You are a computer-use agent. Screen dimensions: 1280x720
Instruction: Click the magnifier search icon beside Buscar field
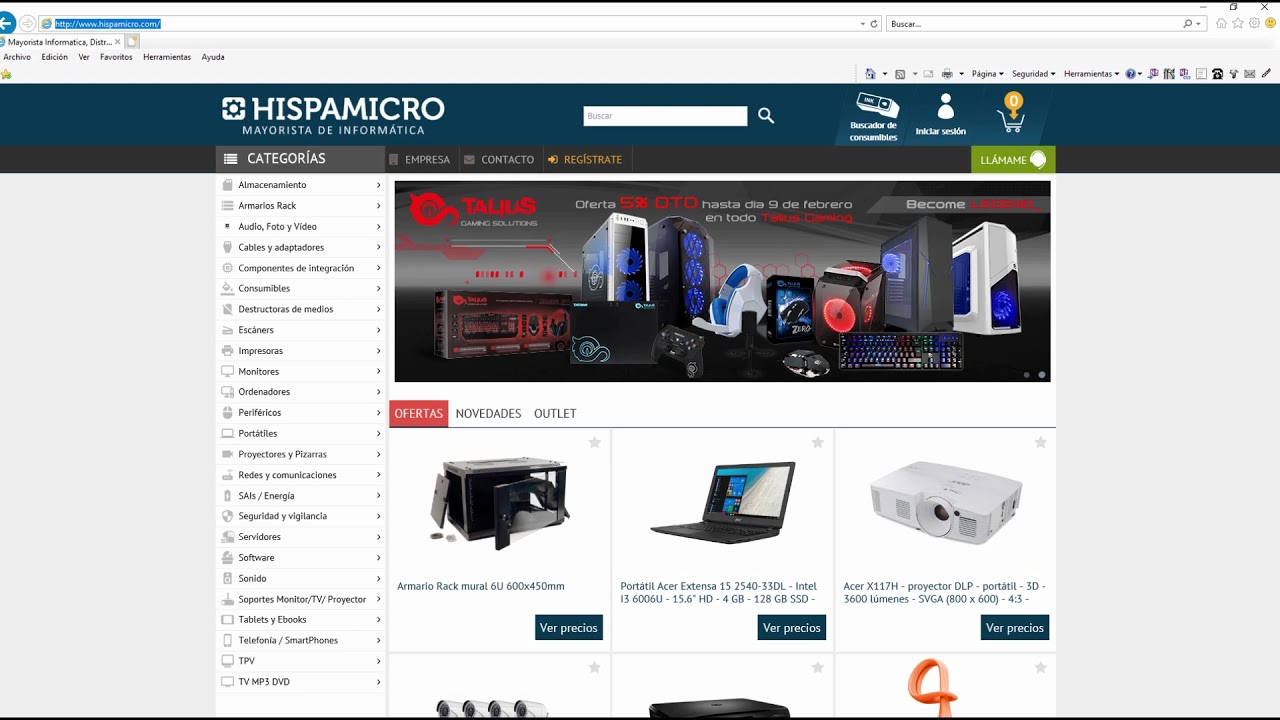(766, 116)
